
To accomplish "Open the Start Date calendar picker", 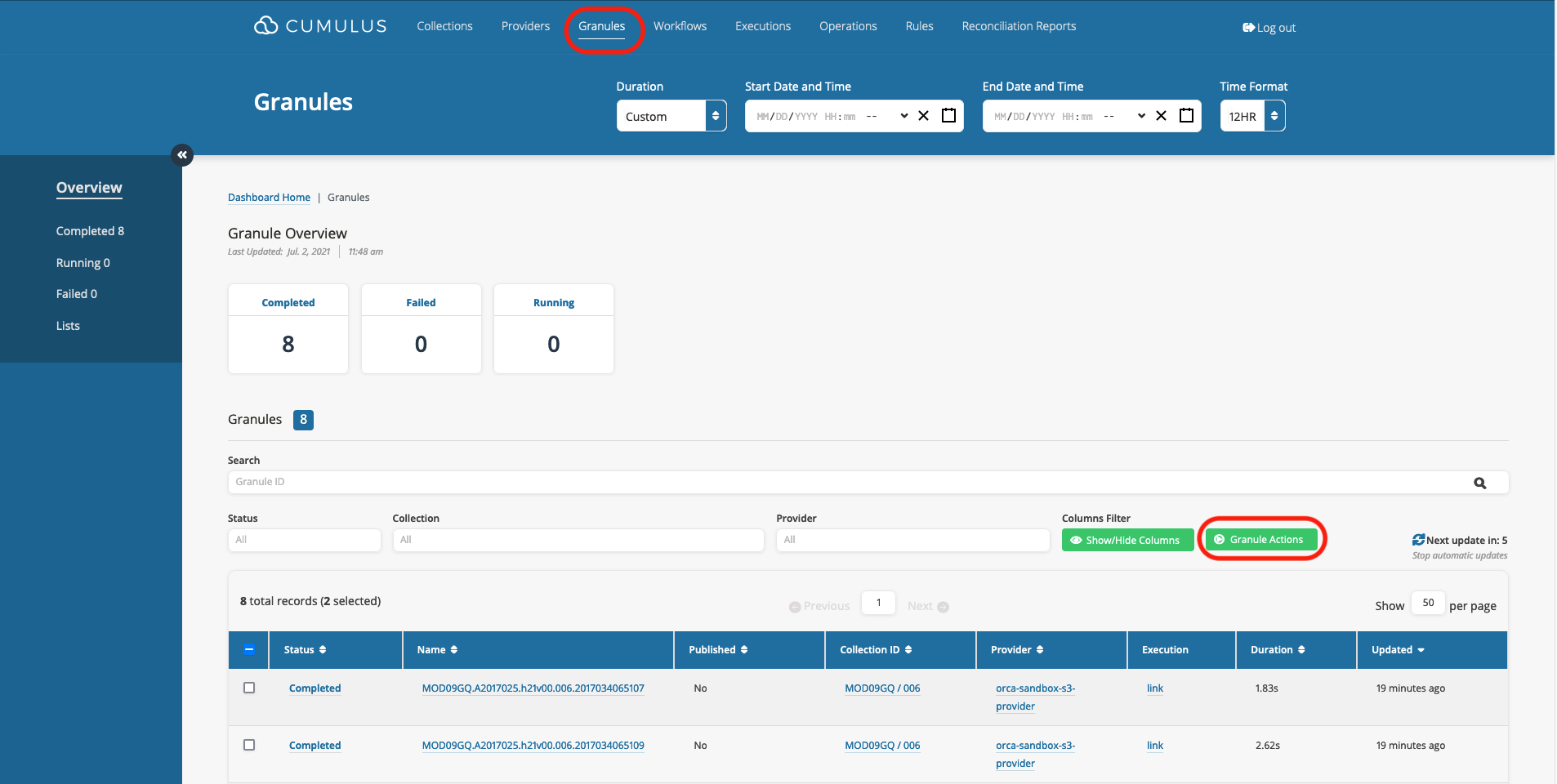I will point(948,115).
